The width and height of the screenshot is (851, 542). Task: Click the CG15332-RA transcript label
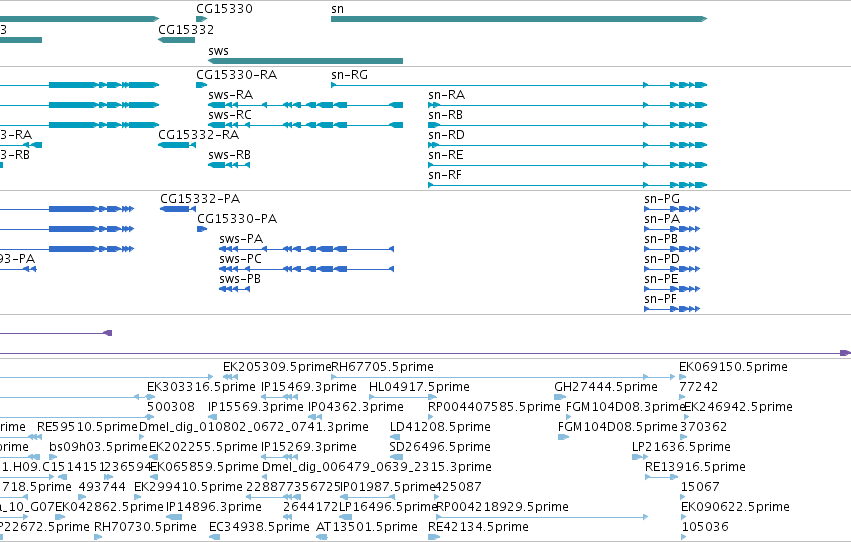click(x=199, y=135)
